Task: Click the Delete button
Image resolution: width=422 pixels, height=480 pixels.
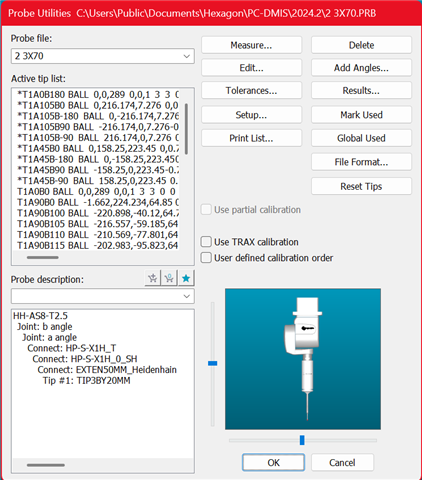Action: (x=361, y=45)
